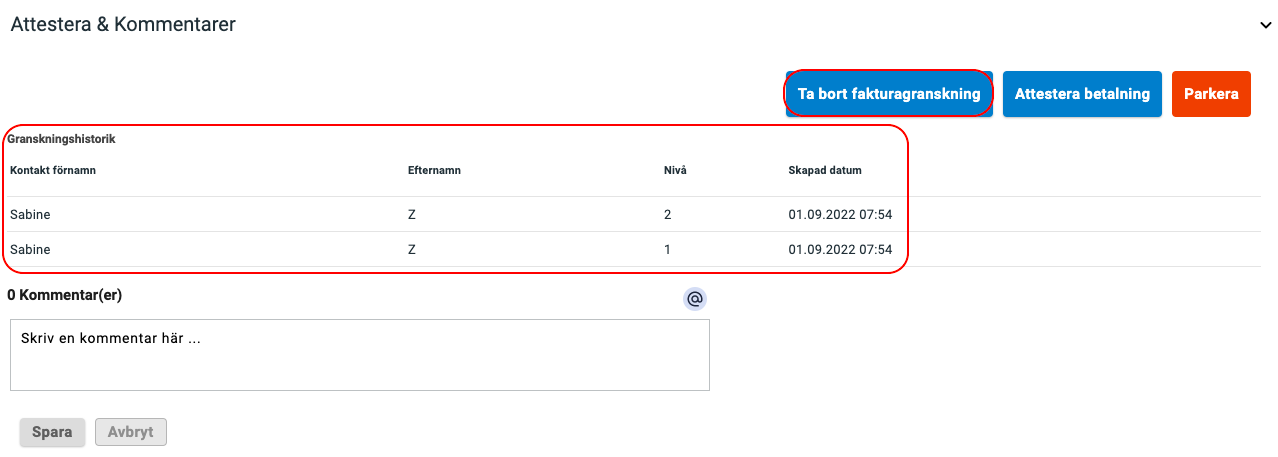Click the Nivå column header
This screenshot has width=1278, height=457.
click(675, 170)
